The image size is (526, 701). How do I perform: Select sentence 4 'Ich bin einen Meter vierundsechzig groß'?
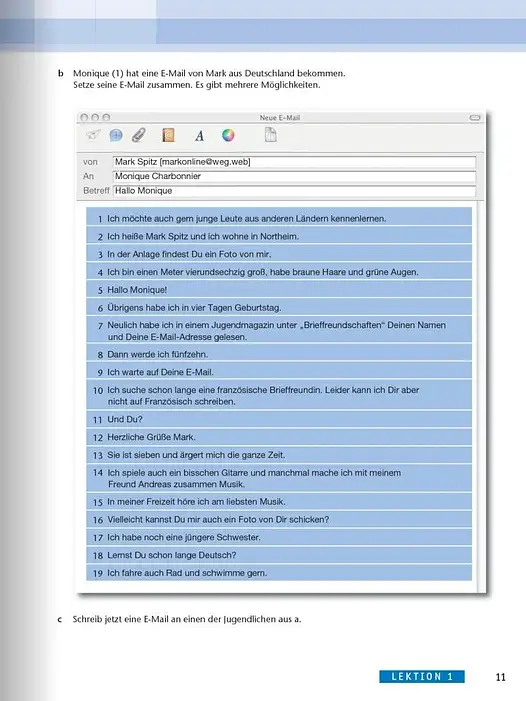point(279,272)
